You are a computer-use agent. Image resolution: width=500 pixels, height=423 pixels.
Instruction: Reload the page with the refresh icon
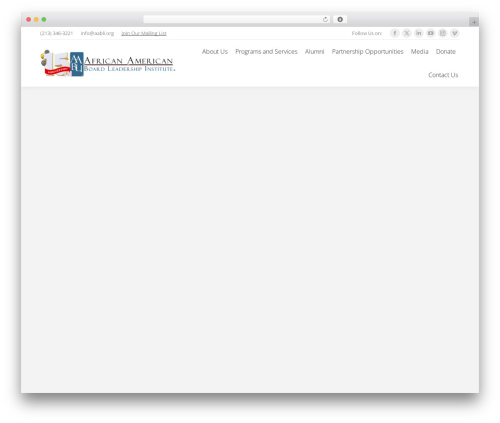click(325, 19)
